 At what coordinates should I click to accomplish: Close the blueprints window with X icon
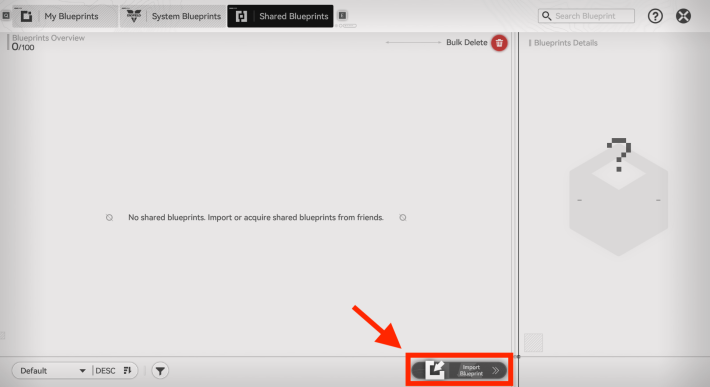[x=683, y=16]
